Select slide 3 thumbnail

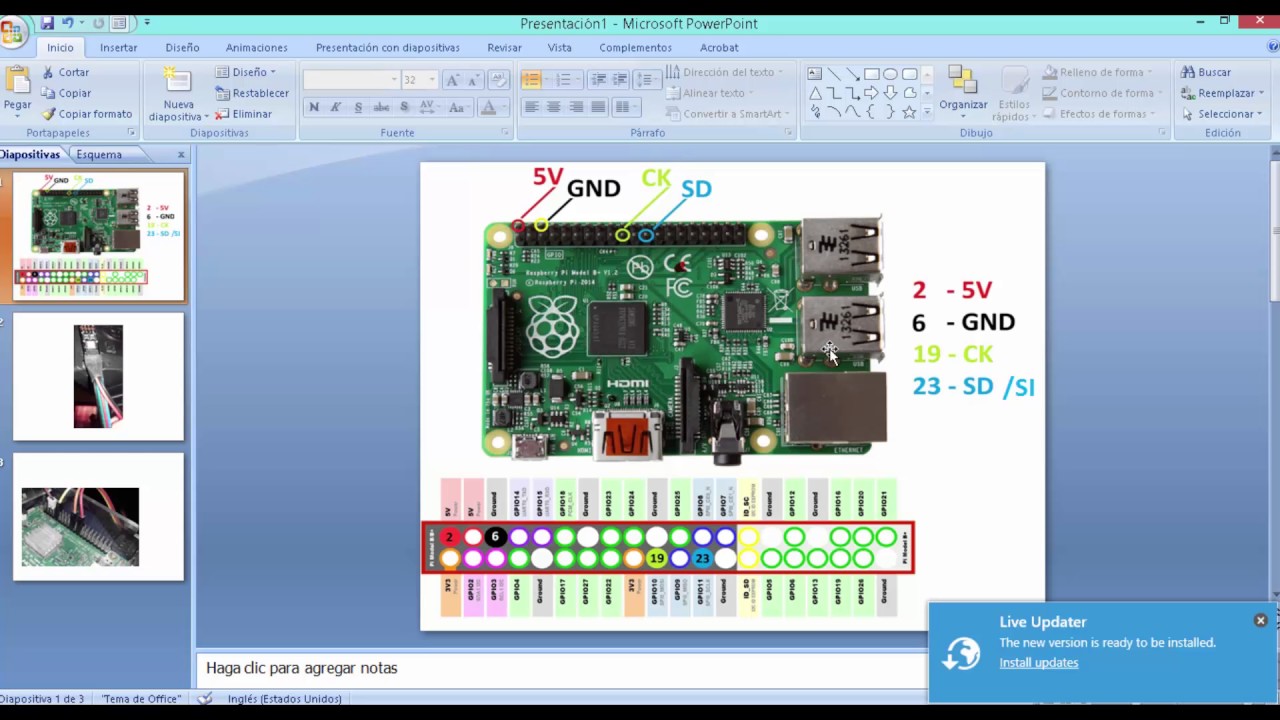pyautogui.click(x=98, y=517)
